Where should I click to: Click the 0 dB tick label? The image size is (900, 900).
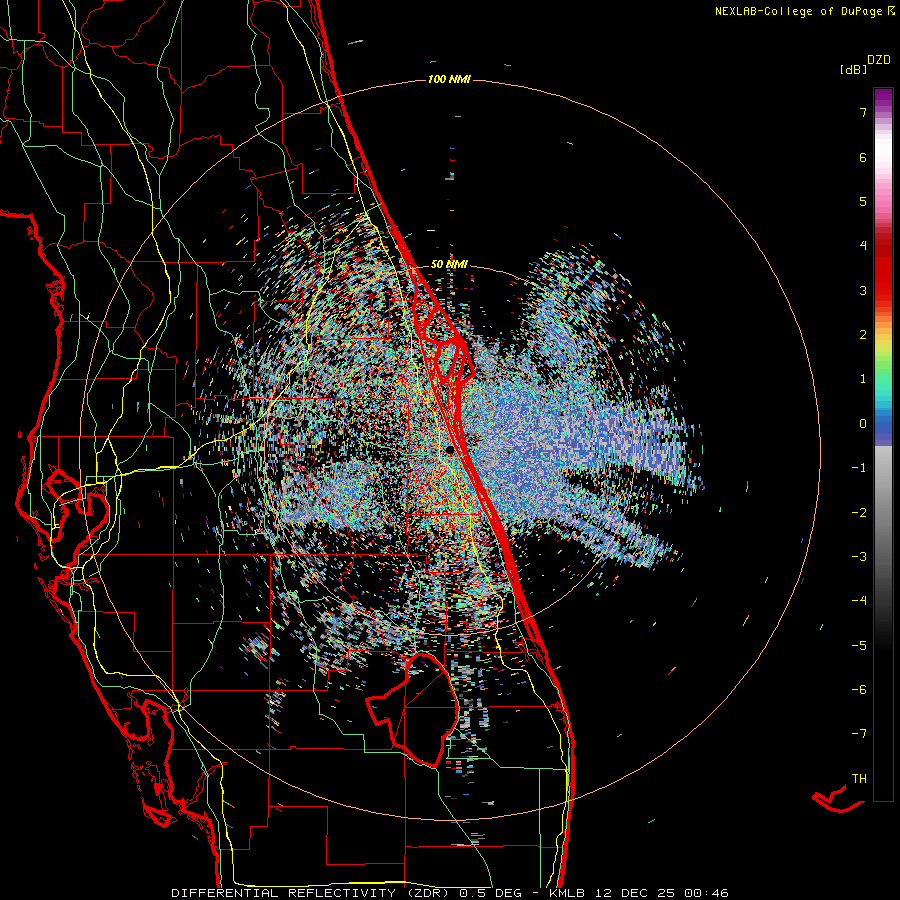point(863,424)
